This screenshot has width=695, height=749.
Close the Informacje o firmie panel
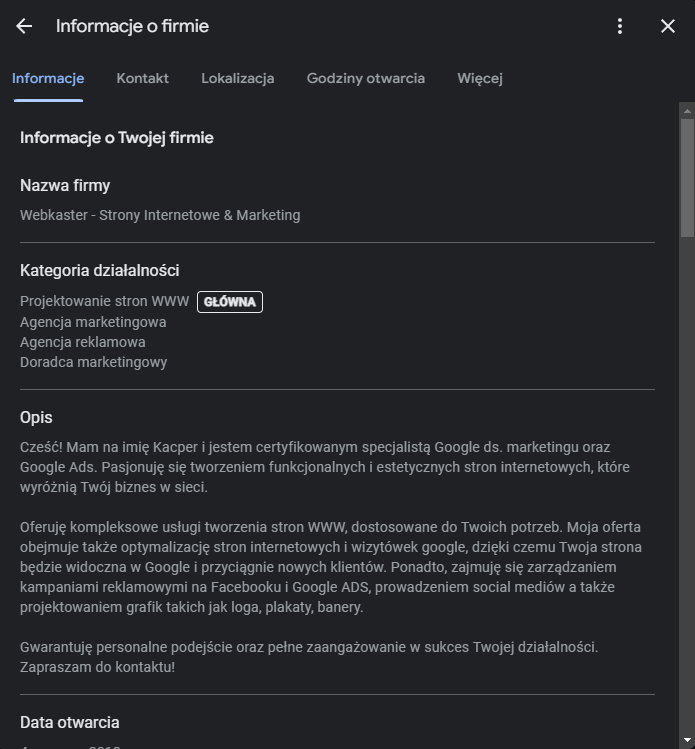point(668,26)
